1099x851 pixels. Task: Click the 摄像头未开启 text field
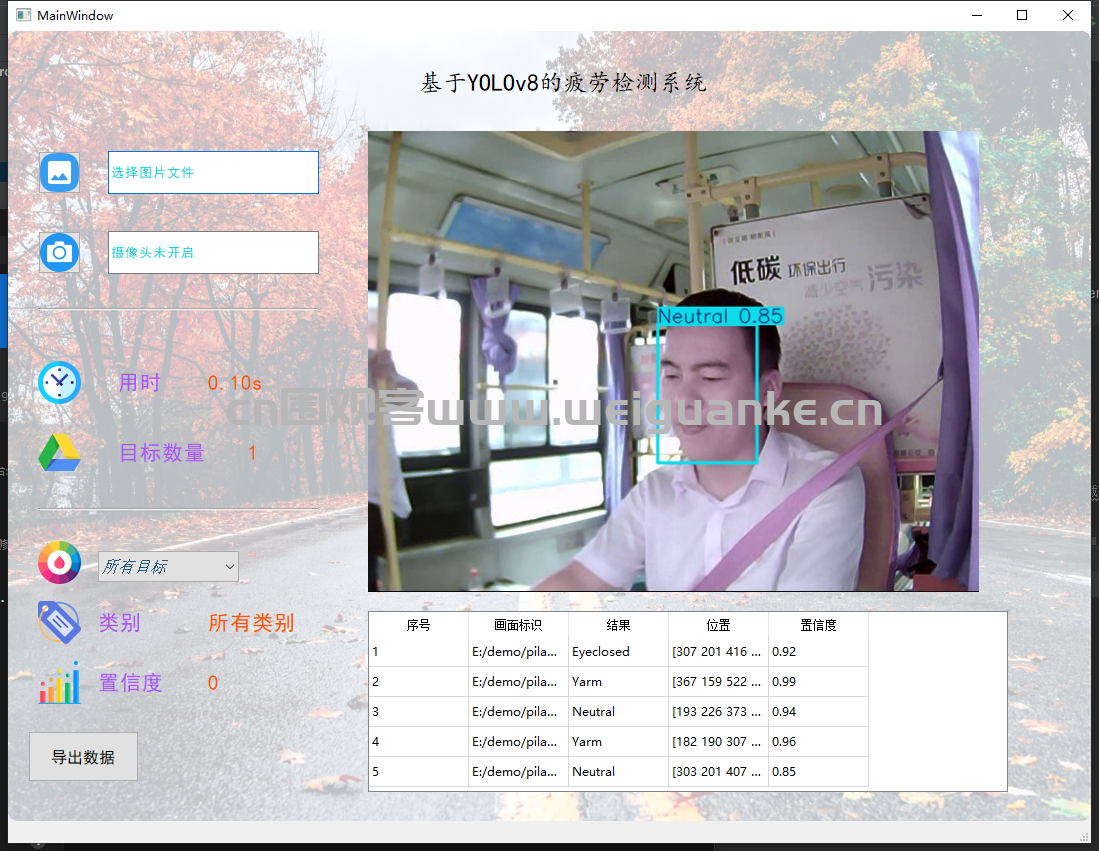213,252
